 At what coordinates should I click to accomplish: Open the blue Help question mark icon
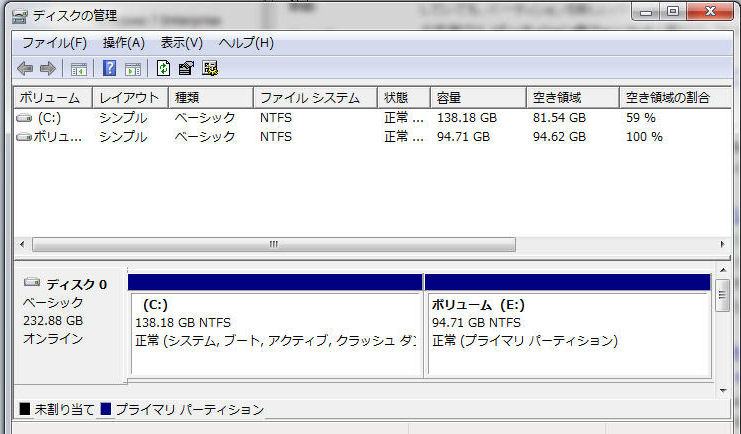109,69
